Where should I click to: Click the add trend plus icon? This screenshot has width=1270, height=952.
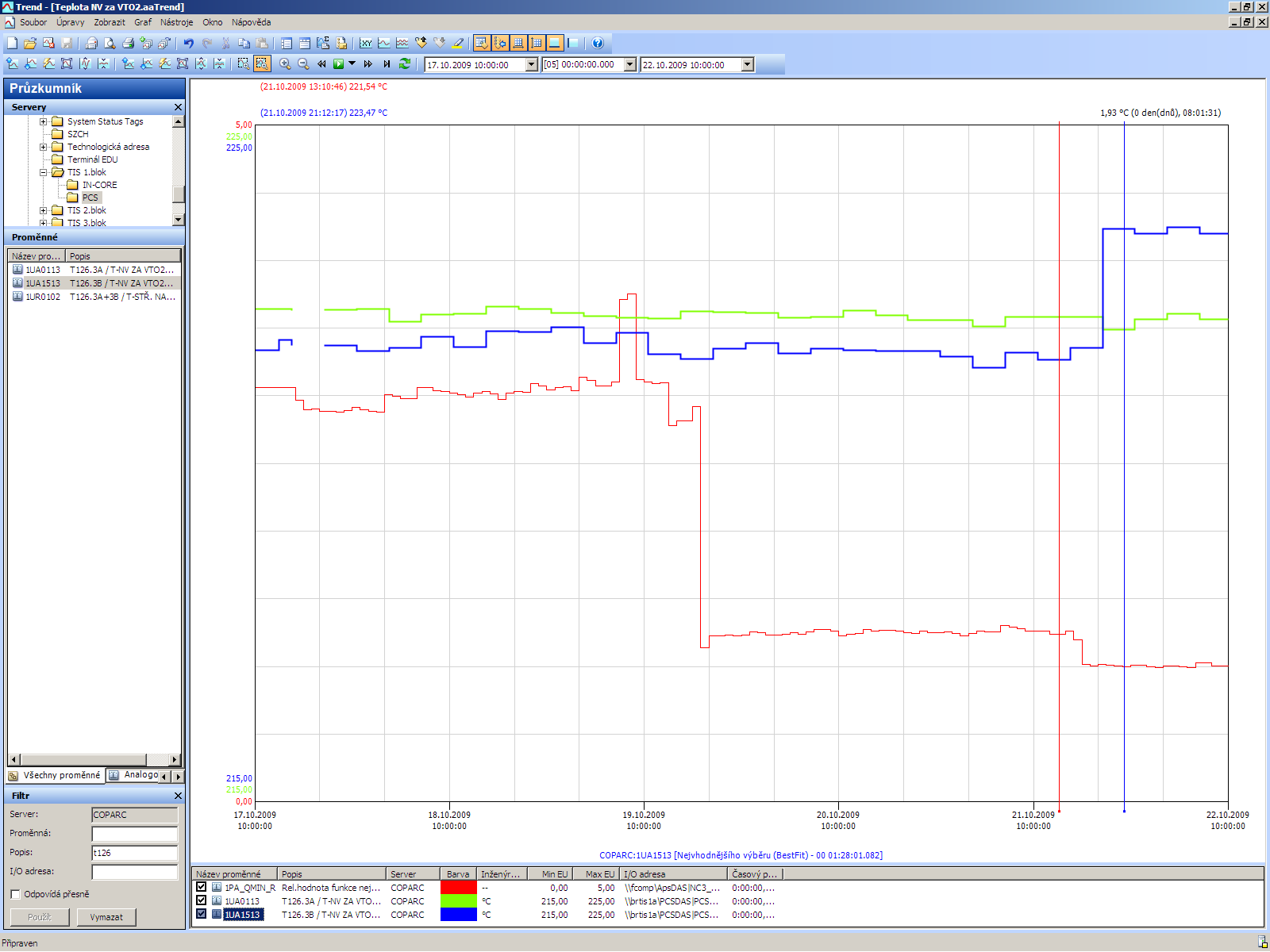pyautogui.click(x=146, y=43)
